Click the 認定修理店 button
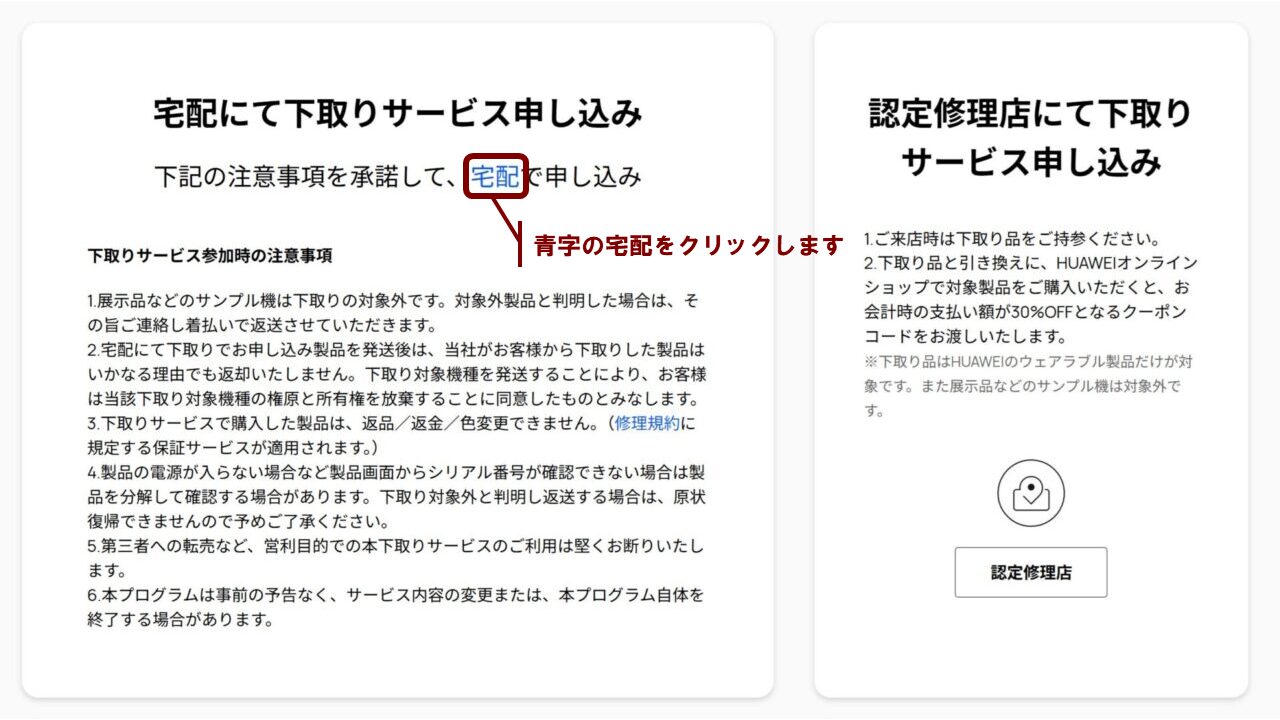This screenshot has width=1280, height=720. click(x=1031, y=572)
